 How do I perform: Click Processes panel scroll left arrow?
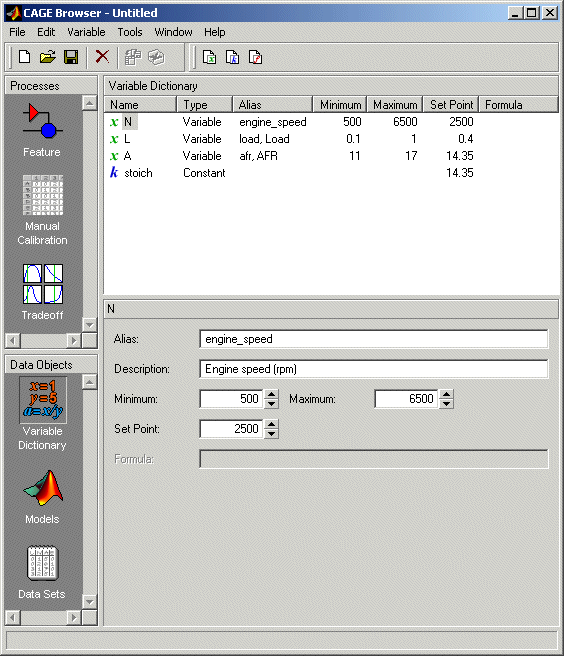(x=13, y=341)
